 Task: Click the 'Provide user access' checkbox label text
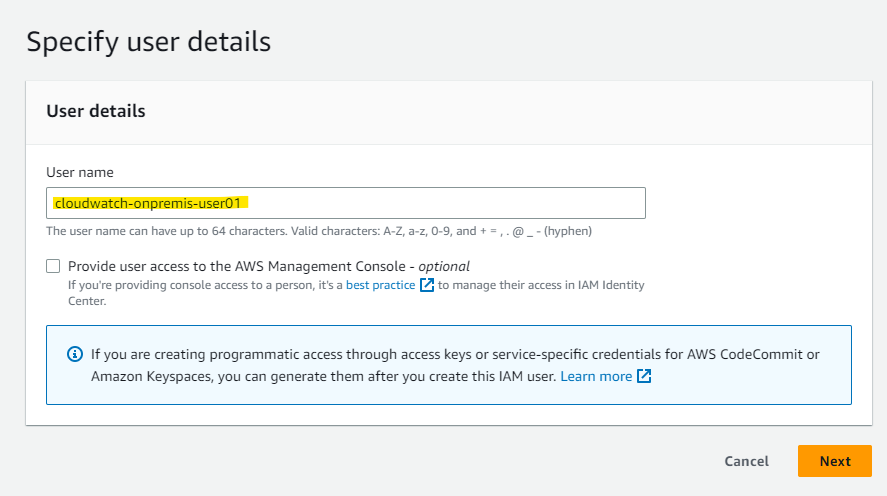[240, 266]
